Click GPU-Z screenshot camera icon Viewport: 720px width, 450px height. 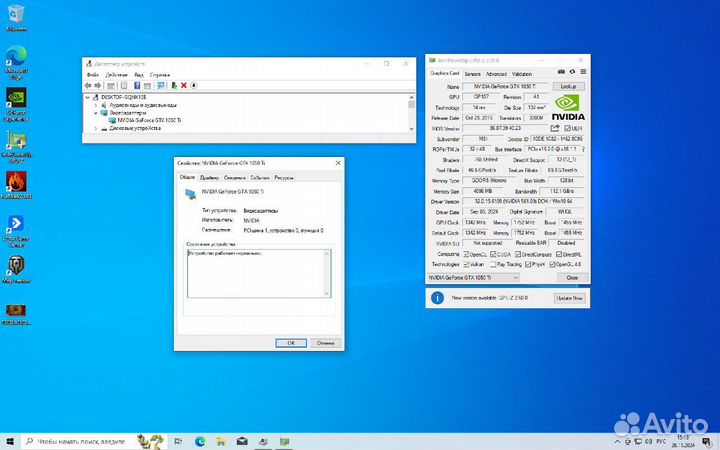point(561,72)
